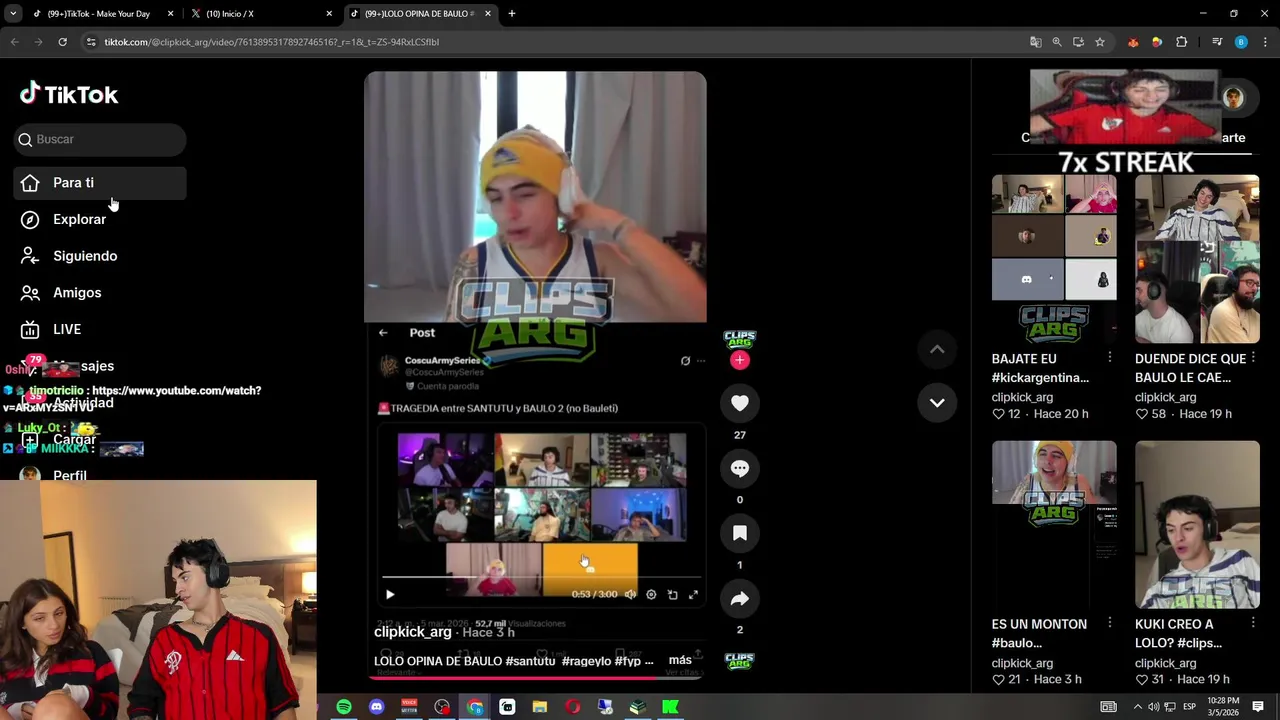
Task: Open options menu for 'BAJATE EU' video
Action: [1110, 358]
